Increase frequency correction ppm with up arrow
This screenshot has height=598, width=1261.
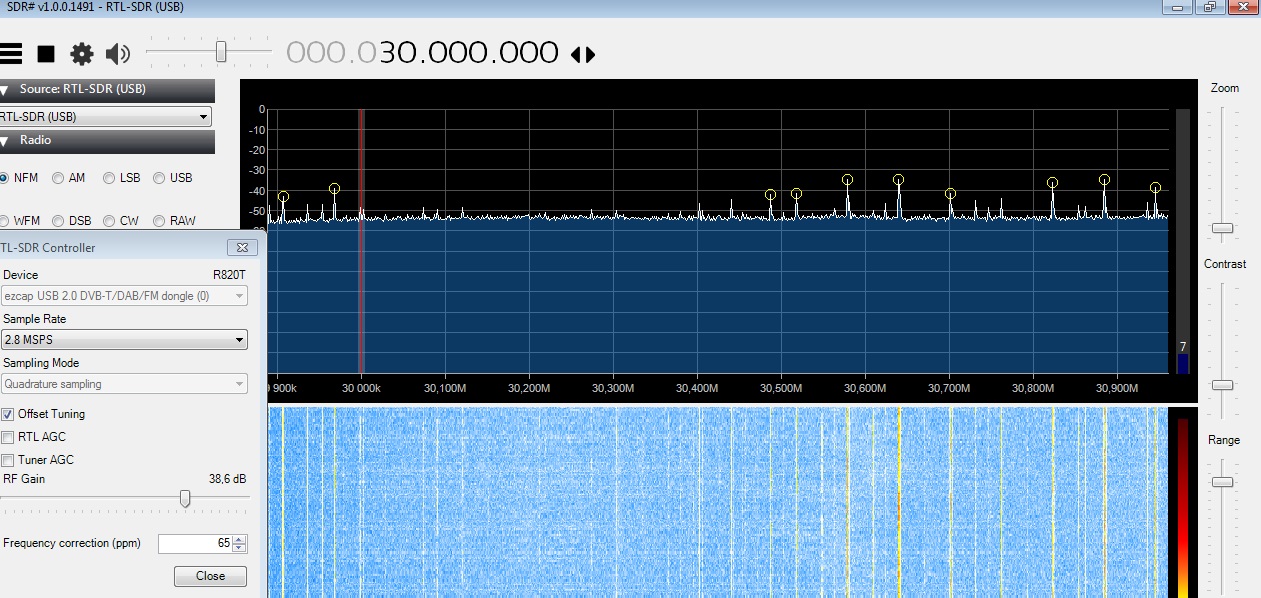(238, 540)
